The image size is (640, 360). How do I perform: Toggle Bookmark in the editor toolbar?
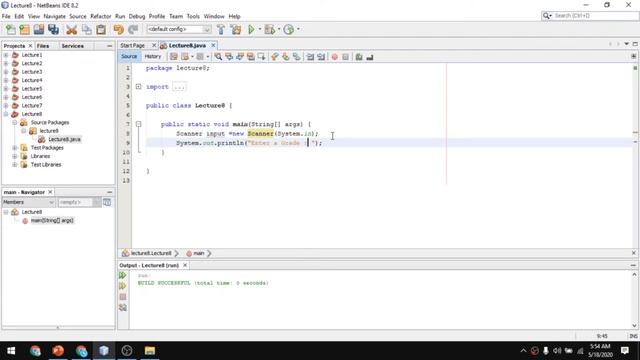pyautogui.click(x=296, y=57)
